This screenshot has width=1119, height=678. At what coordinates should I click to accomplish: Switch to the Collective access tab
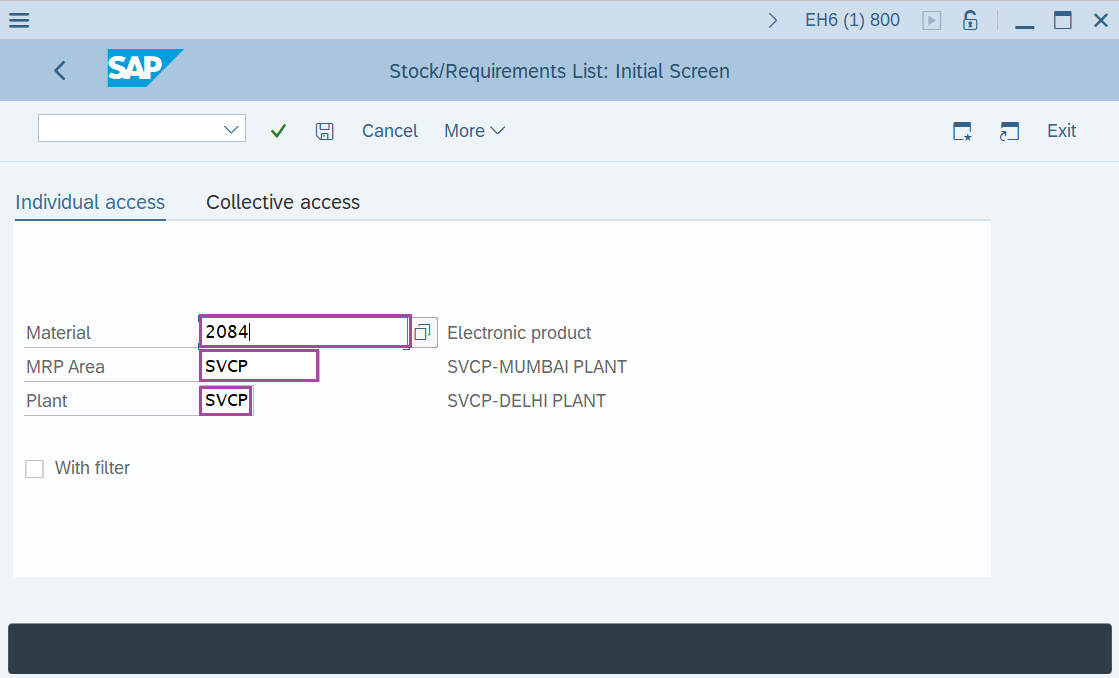click(x=282, y=201)
